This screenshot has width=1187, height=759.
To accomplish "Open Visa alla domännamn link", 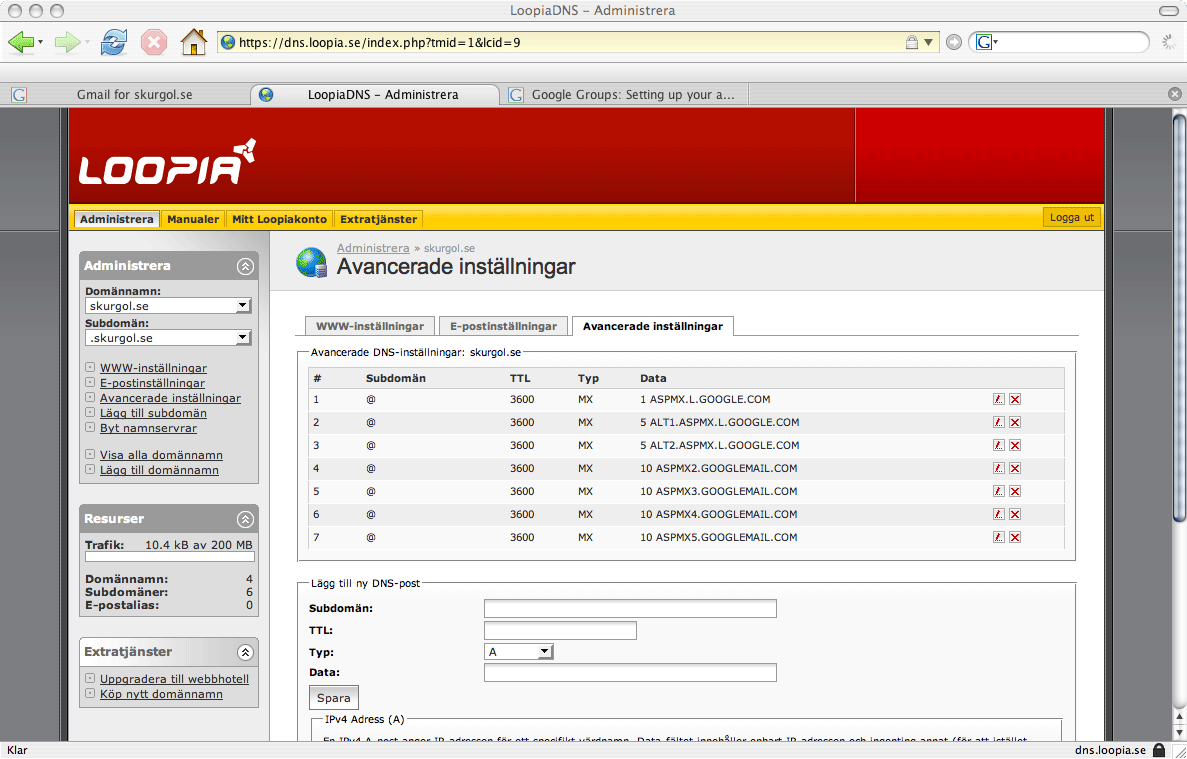I will [161, 455].
